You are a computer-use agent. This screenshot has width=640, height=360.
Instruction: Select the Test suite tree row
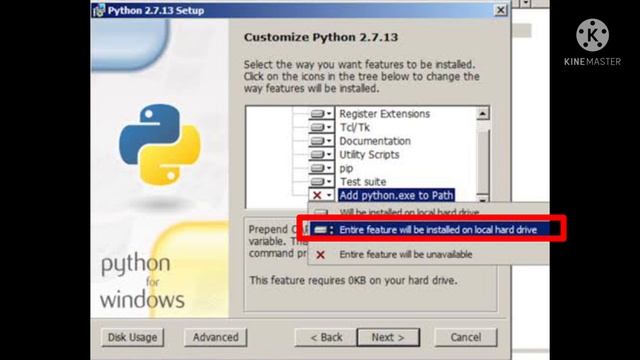pos(363,182)
